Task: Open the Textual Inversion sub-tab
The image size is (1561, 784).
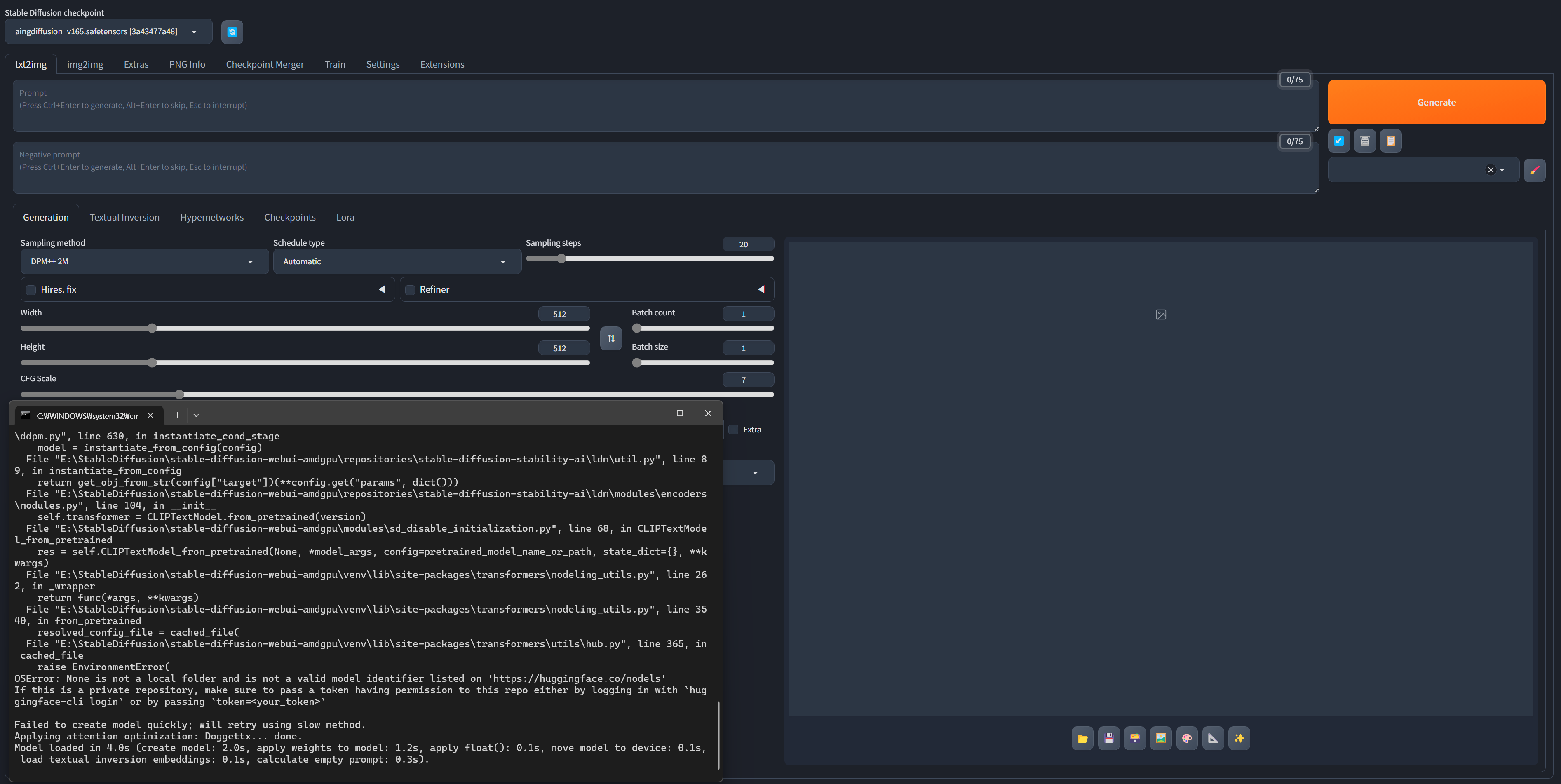Action: [124, 217]
